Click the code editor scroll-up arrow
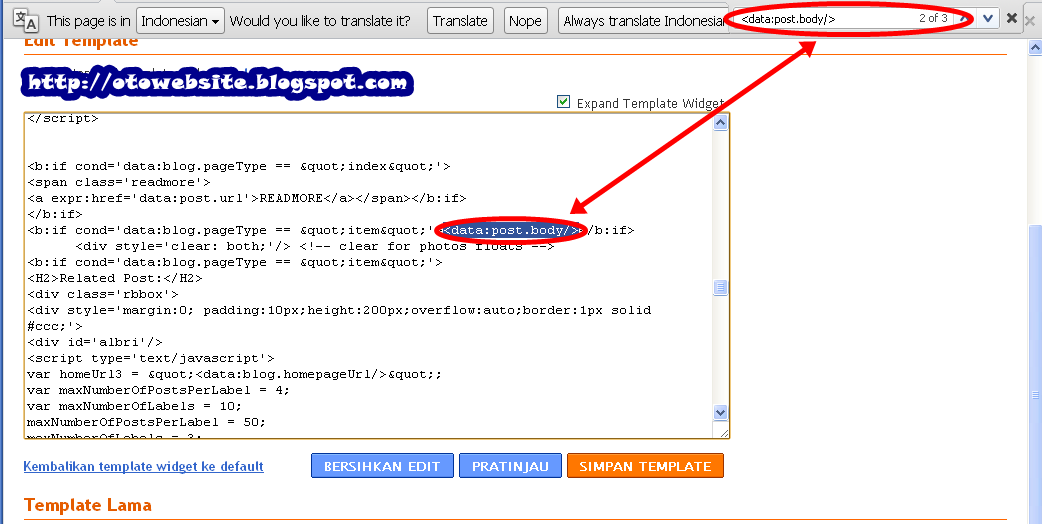The height and width of the screenshot is (524, 1042). point(720,124)
